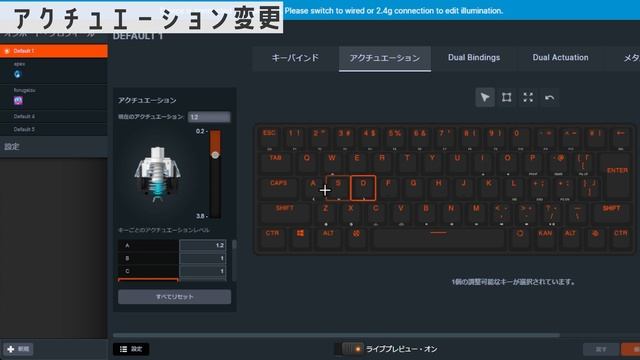
Task: Select the W key on keyboard
Action: tap(332, 162)
